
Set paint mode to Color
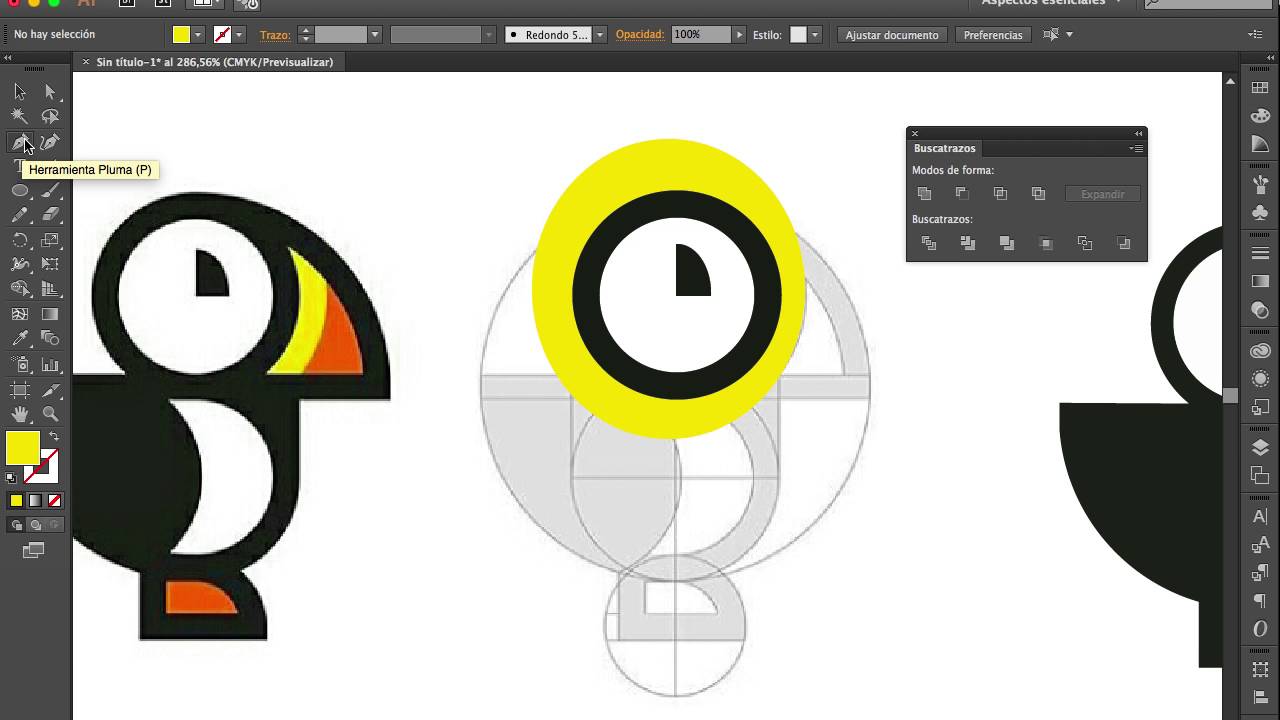tap(16, 501)
